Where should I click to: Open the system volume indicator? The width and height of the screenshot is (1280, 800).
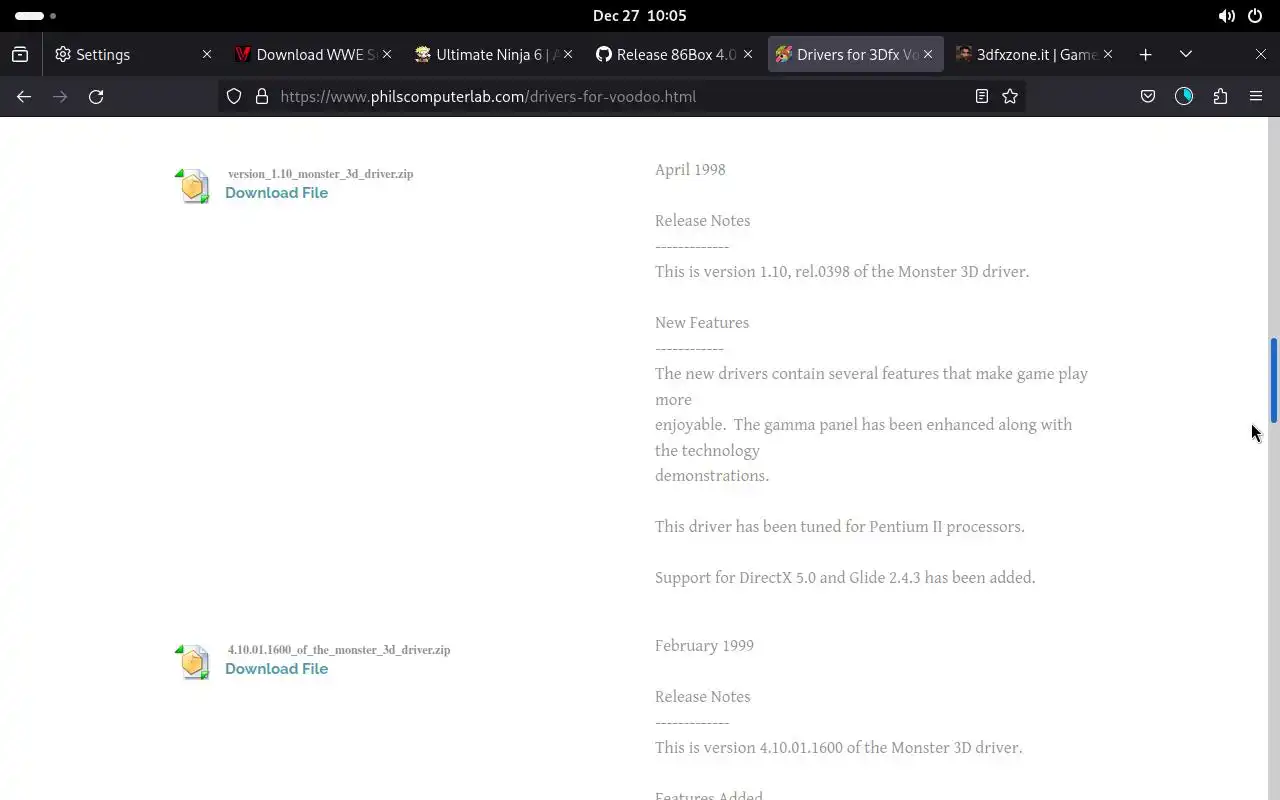point(1226,16)
